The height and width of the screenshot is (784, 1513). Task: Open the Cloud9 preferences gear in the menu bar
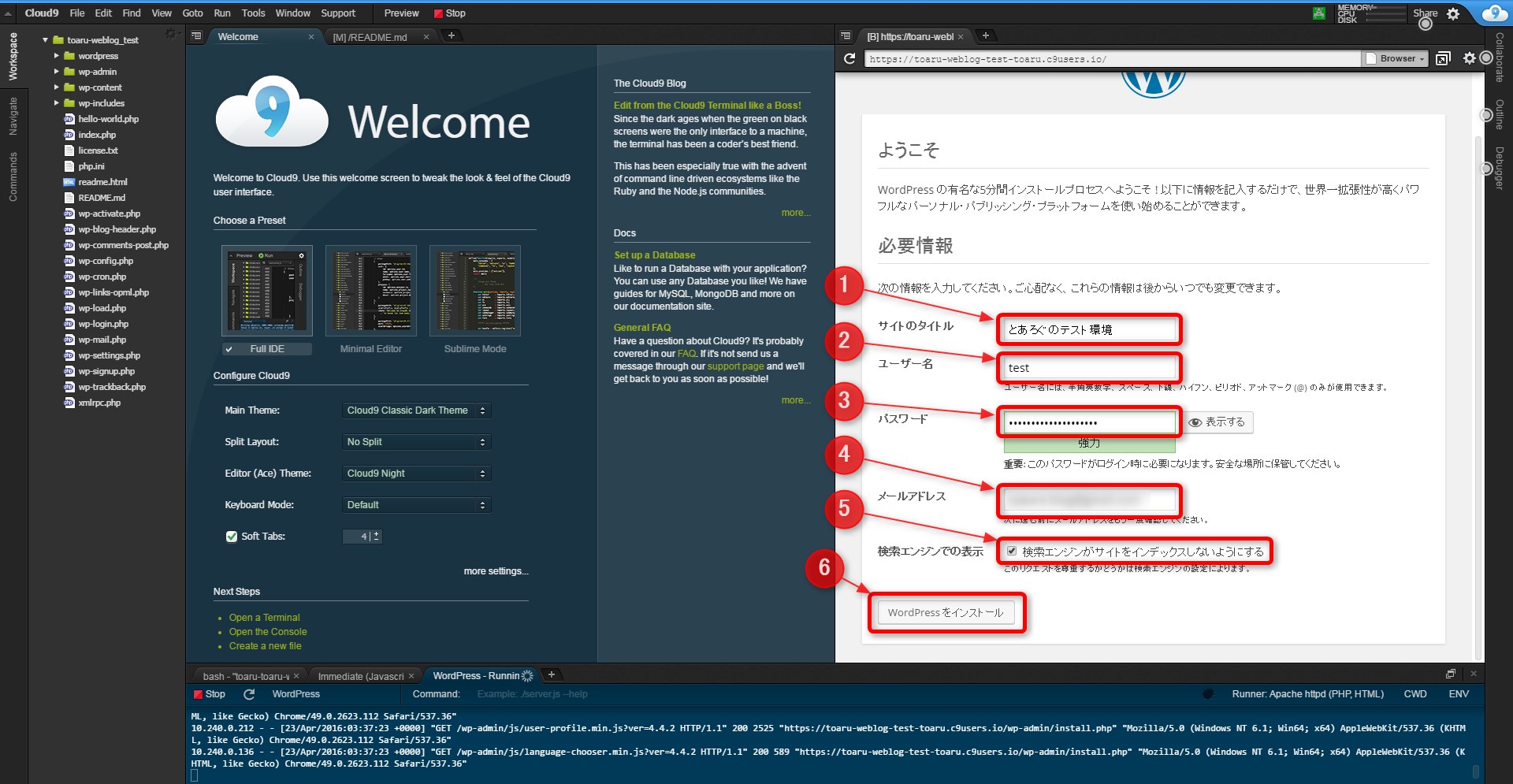coord(1453,13)
